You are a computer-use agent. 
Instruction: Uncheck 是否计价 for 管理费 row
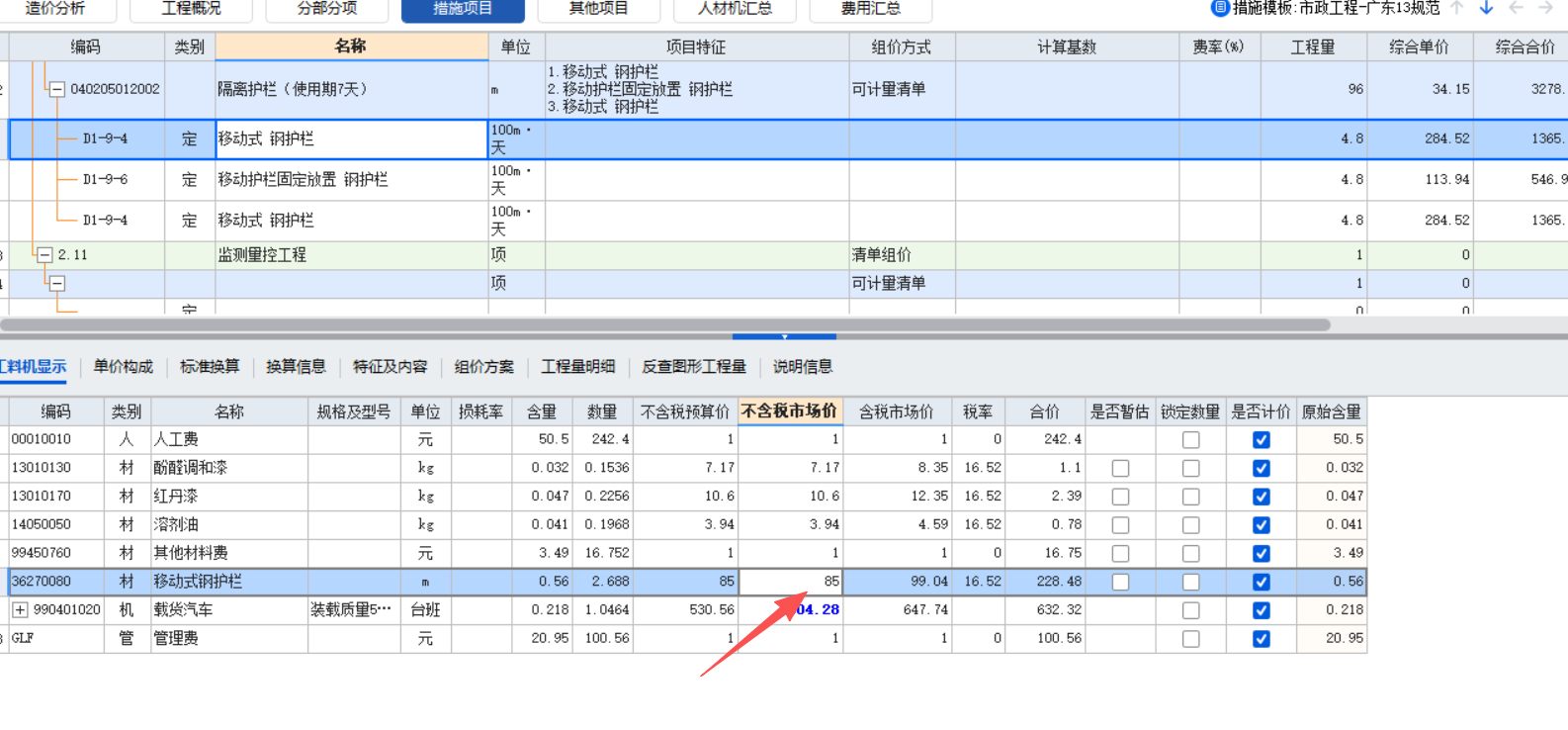point(1262,639)
